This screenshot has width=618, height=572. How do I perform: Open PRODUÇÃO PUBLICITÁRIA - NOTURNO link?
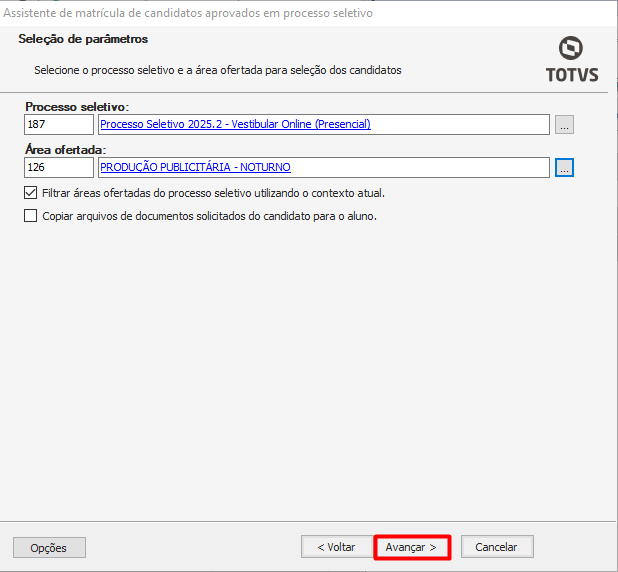coord(196,168)
